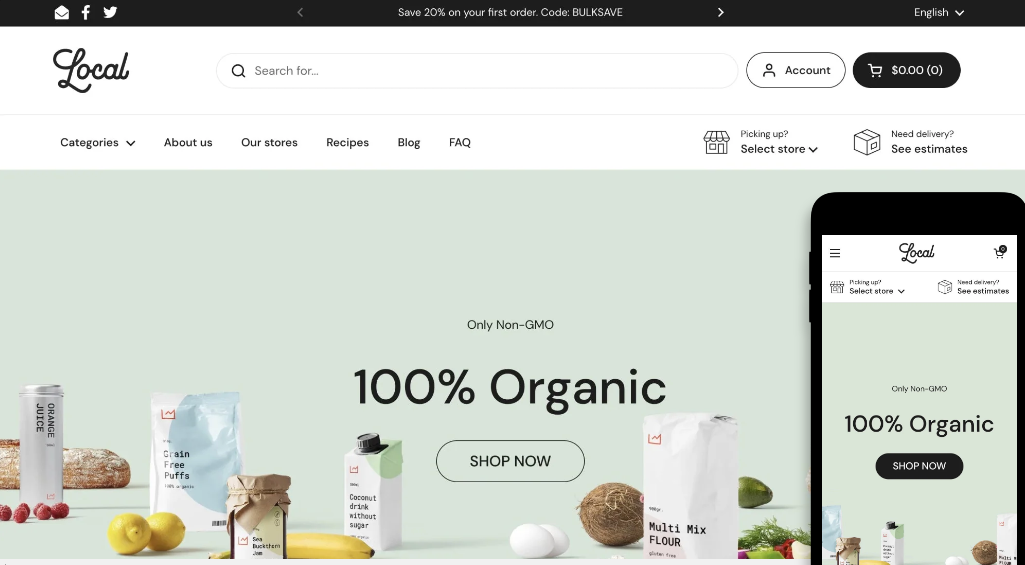This screenshot has height=565, width=1025.
Task: Click the search magnifier icon
Action: 238,71
